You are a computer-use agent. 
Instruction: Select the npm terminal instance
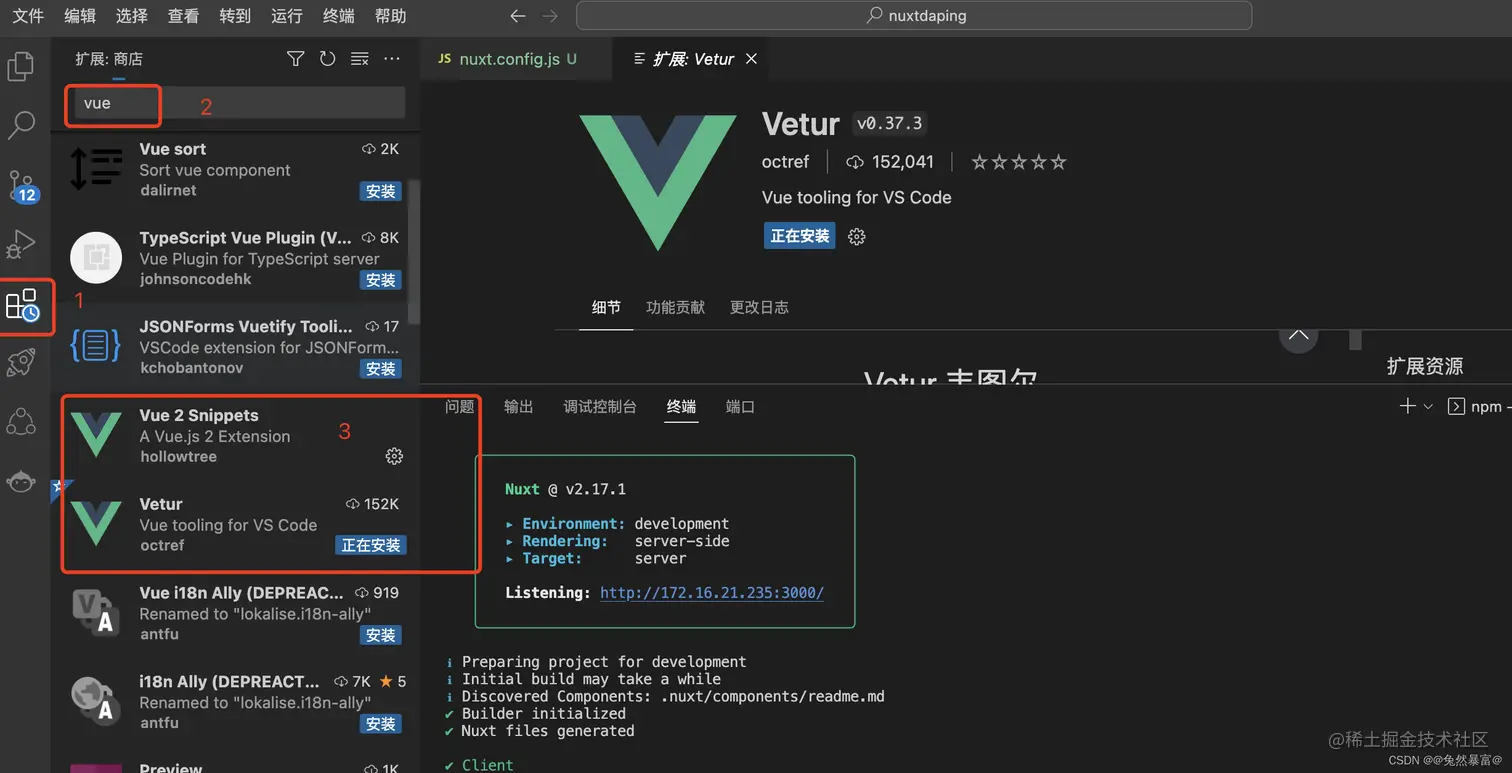click(x=1478, y=406)
